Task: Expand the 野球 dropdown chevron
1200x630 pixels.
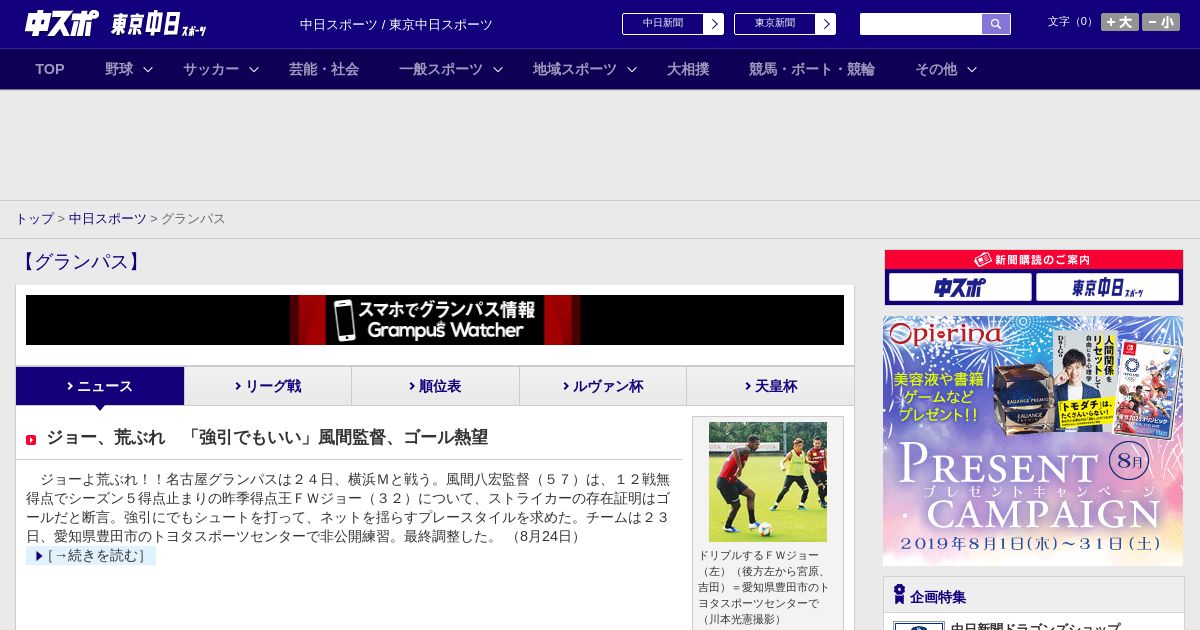Action: (x=148, y=69)
